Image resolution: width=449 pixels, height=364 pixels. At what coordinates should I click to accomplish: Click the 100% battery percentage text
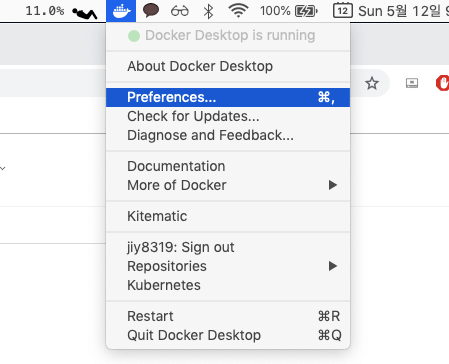point(275,11)
